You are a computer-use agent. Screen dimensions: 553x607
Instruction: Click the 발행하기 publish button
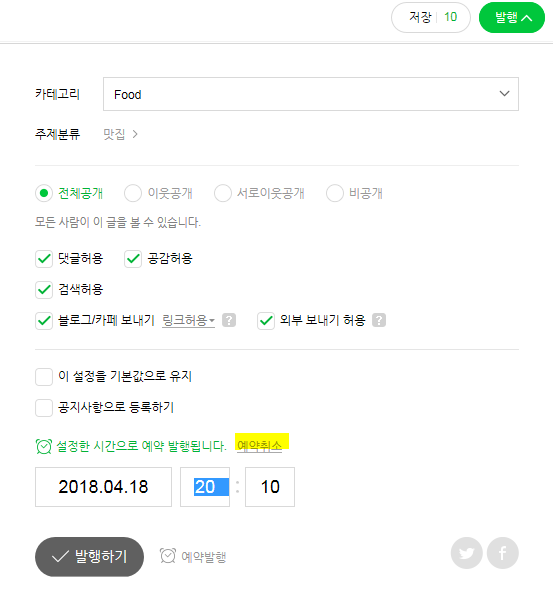[89, 557]
